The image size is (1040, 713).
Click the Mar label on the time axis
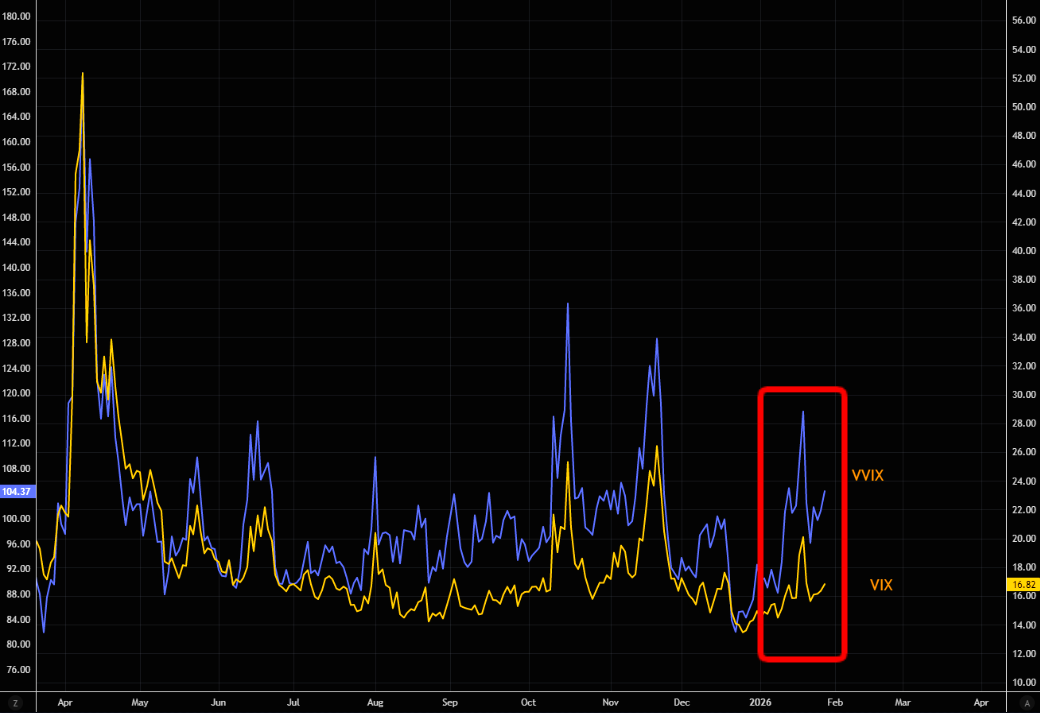tap(902, 702)
